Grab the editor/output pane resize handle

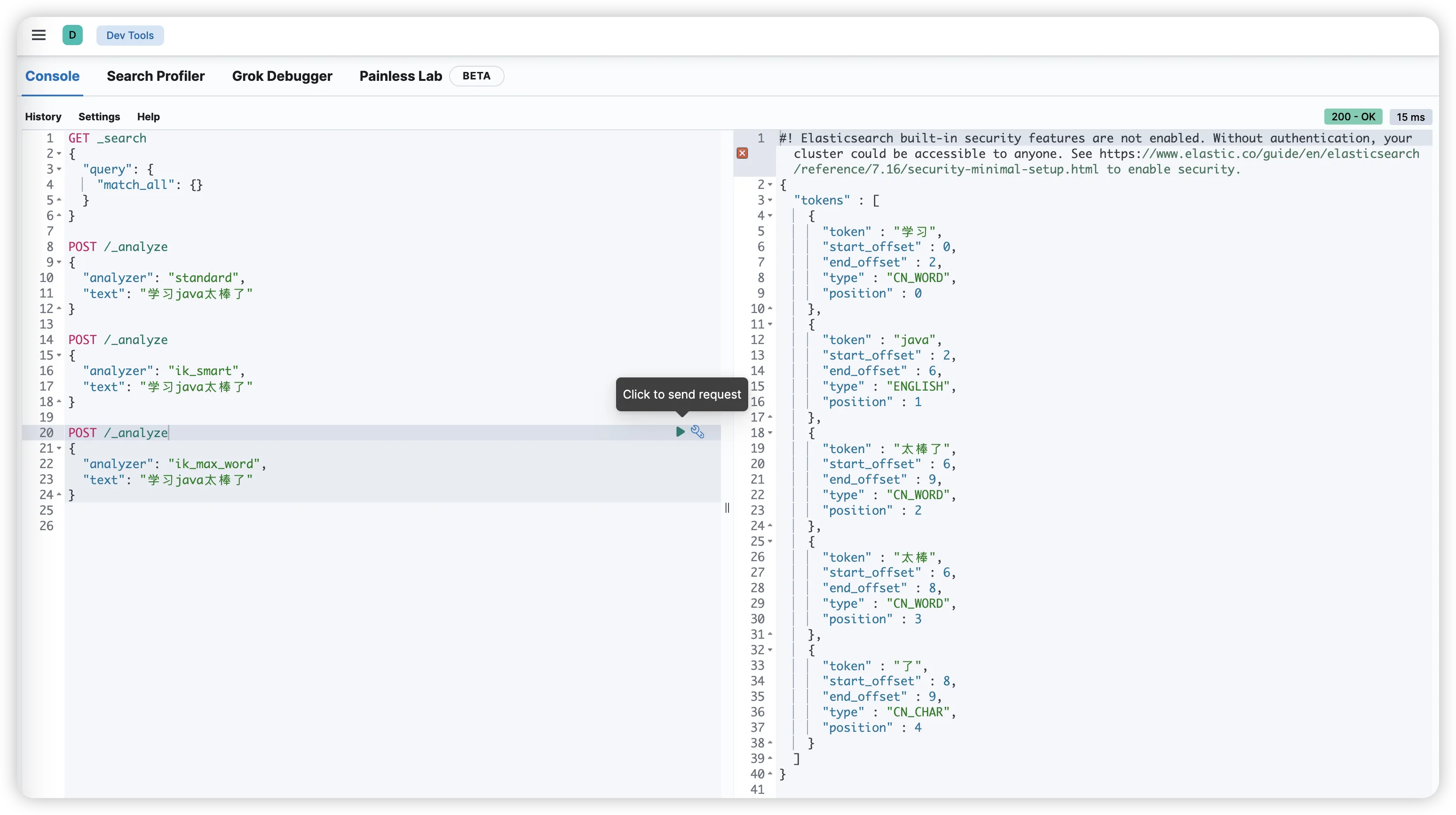pos(727,508)
